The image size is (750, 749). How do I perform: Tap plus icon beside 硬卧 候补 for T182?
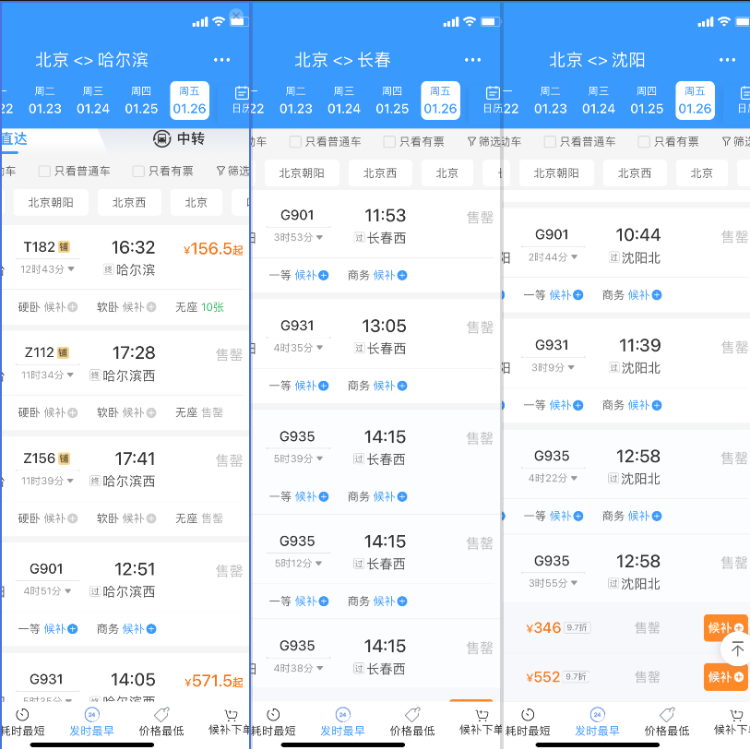click(x=73, y=306)
